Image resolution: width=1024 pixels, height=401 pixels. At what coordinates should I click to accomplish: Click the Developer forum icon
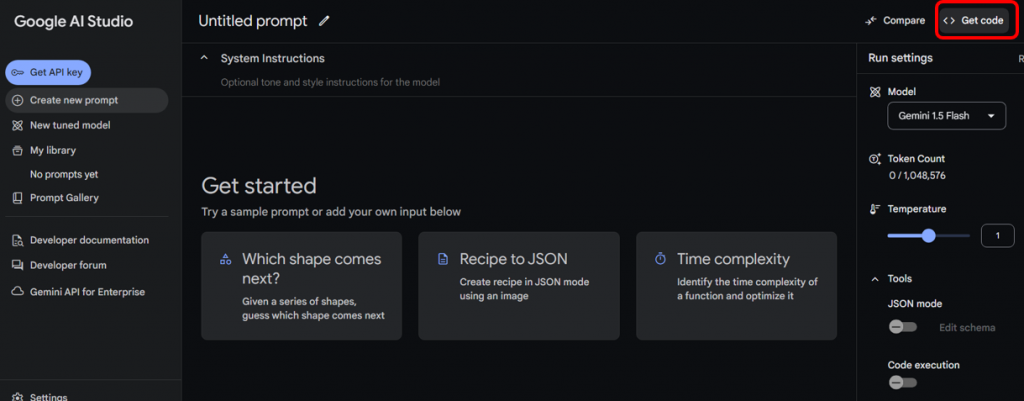[x=17, y=265]
